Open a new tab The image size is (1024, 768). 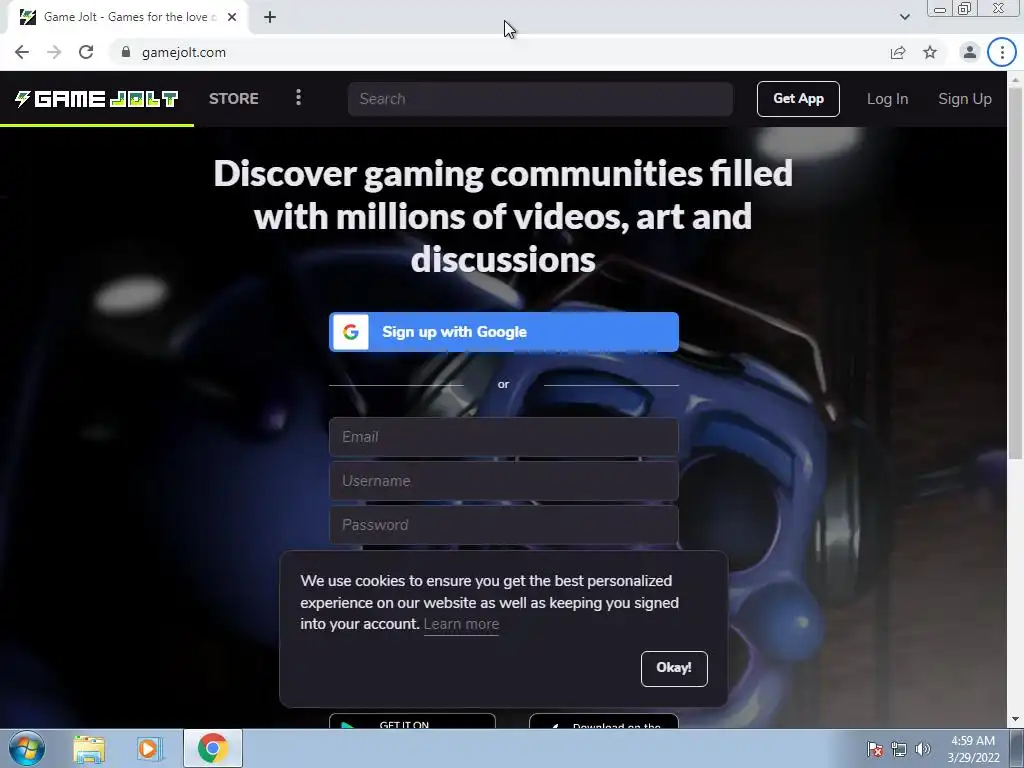[x=270, y=17]
